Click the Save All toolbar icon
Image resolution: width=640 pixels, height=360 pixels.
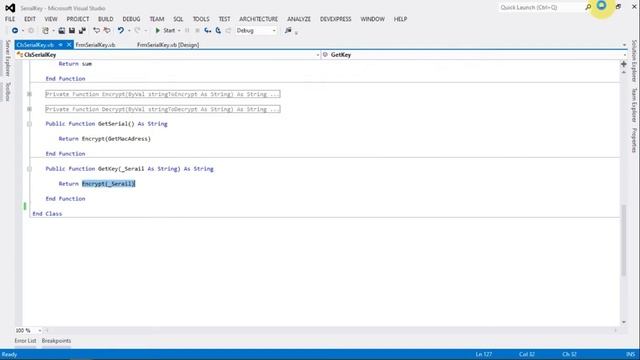click(x=82, y=31)
